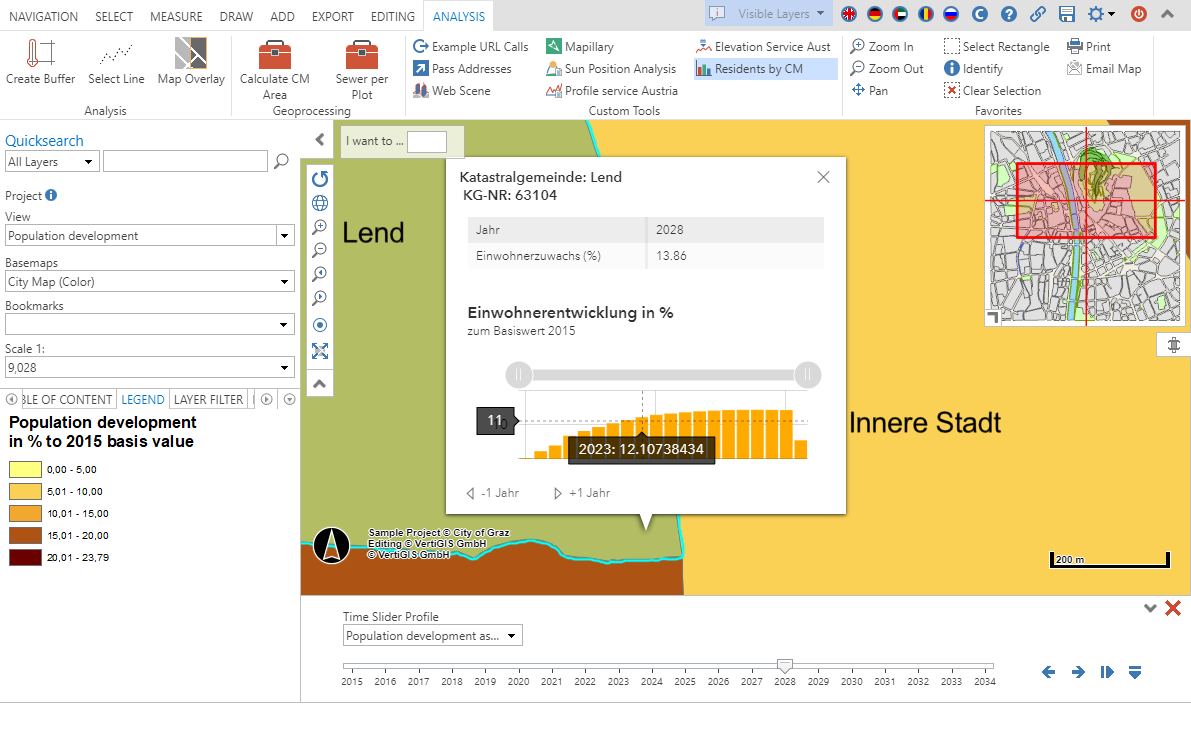Expand the Time Slider Profile dropdown
Viewport: 1191px width, 729px height.
(432, 635)
